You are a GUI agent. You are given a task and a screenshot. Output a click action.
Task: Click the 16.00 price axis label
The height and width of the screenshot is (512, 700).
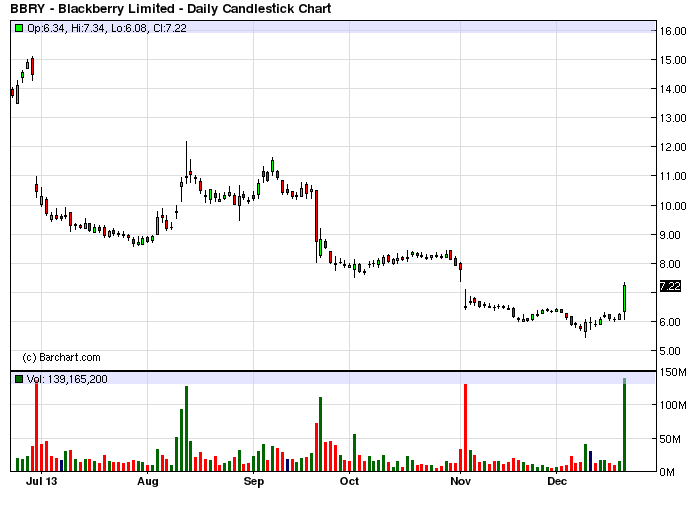[673, 31]
